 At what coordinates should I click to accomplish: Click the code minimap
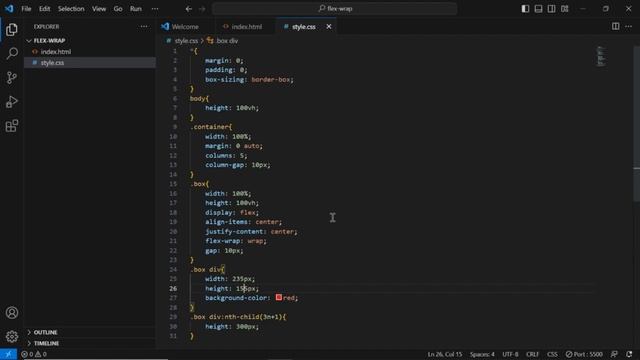click(x=601, y=56)
